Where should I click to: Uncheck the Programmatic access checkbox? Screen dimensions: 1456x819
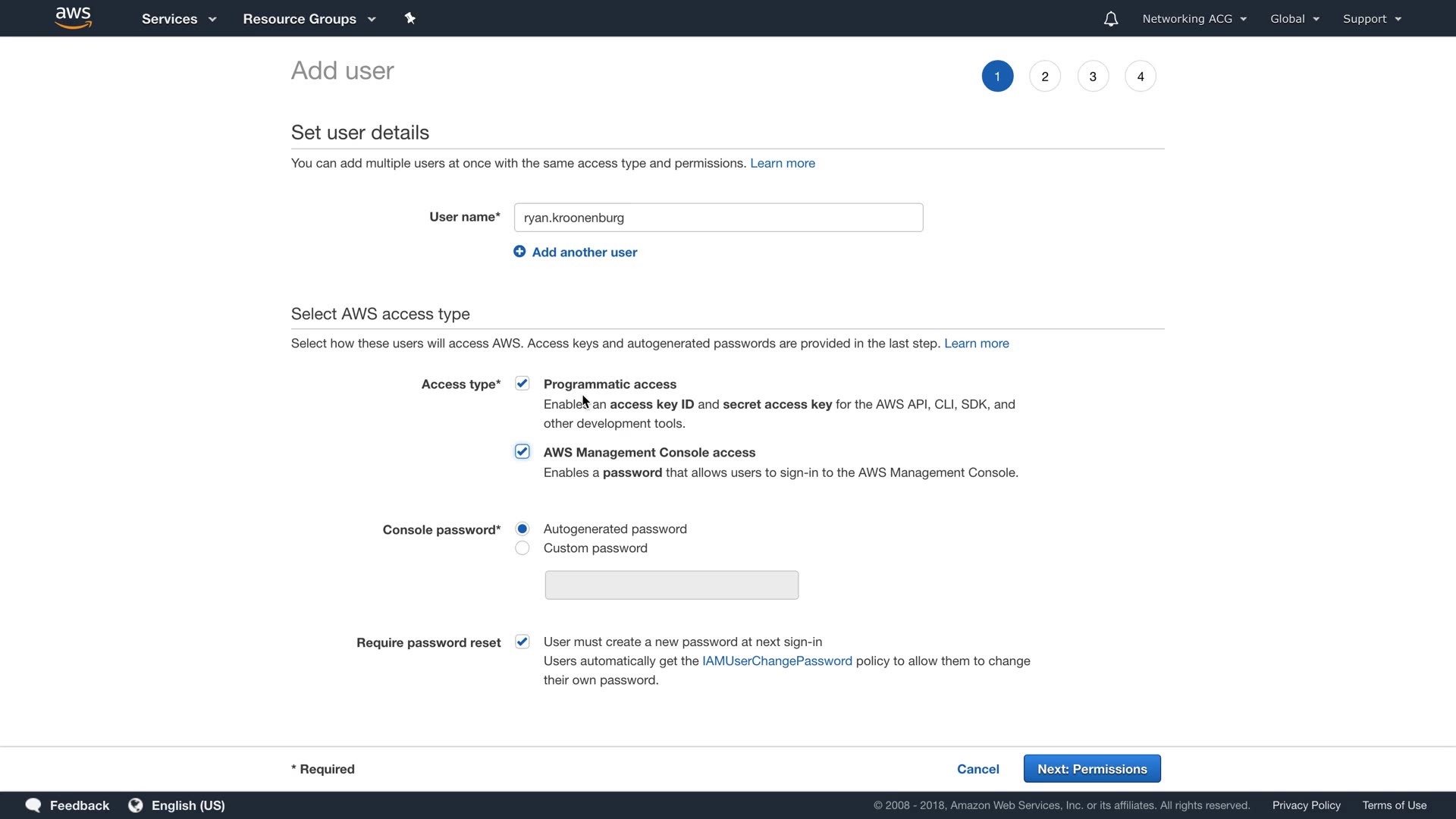(x=522, y=384)
